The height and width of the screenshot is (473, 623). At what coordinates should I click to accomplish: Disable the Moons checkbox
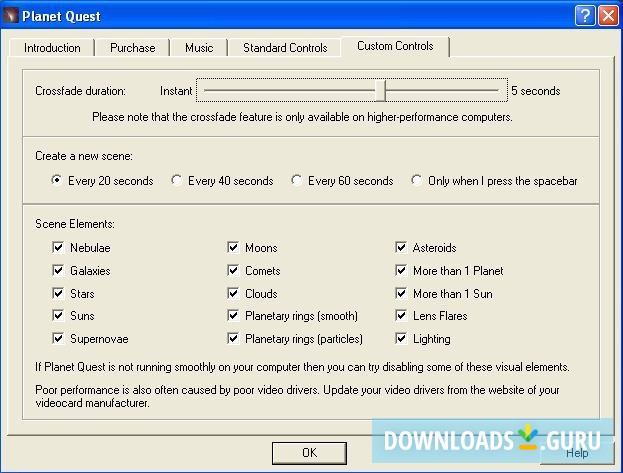[233, 248]
